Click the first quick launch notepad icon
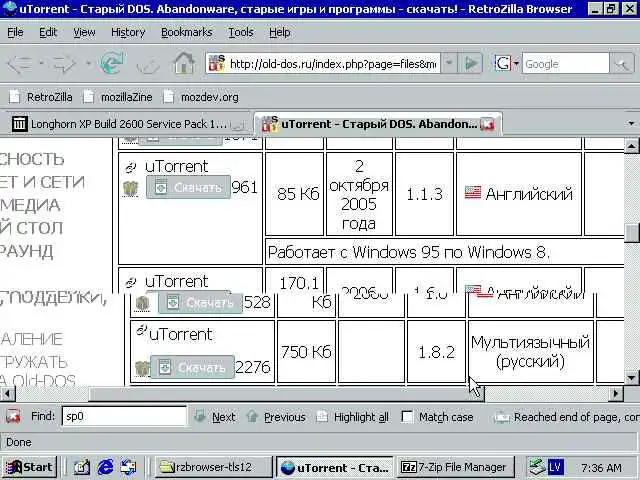The width and height of the screenshot is (640, 480). click(x=82, y=467)
